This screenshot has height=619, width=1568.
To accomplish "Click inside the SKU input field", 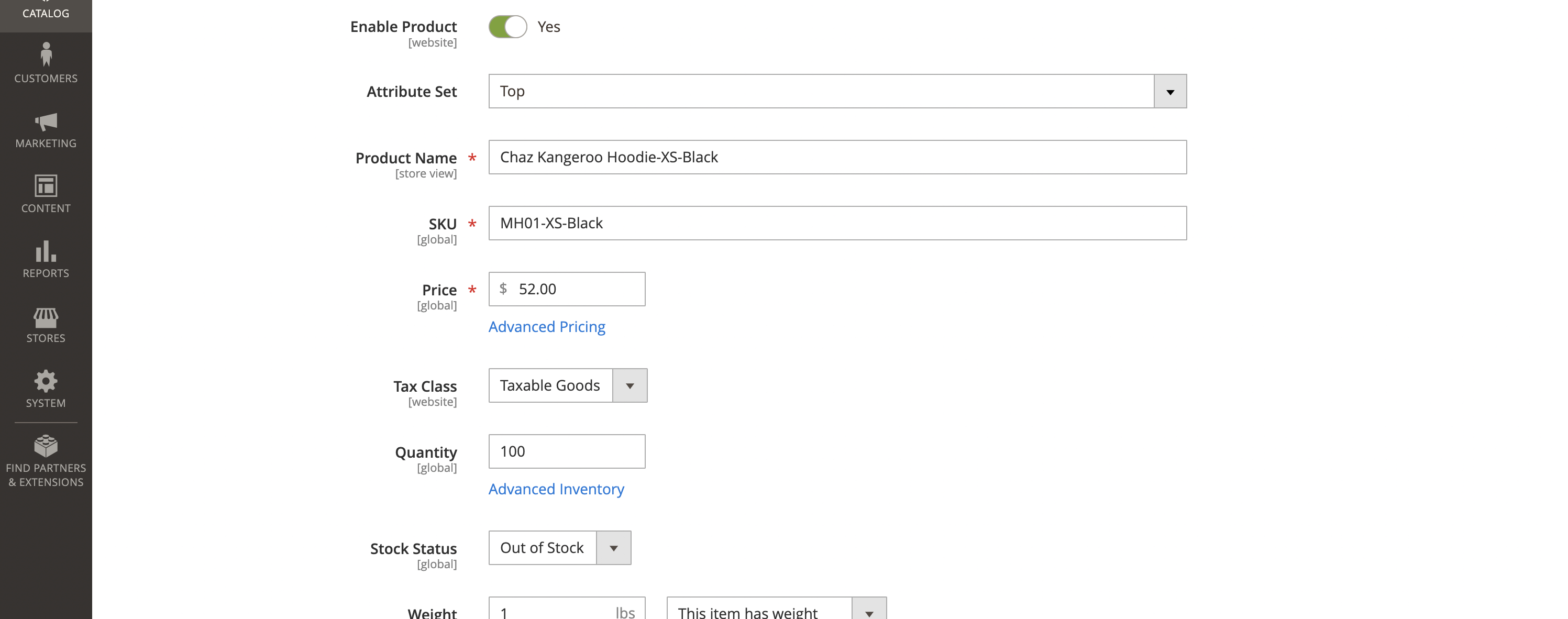I will point(837,223).
